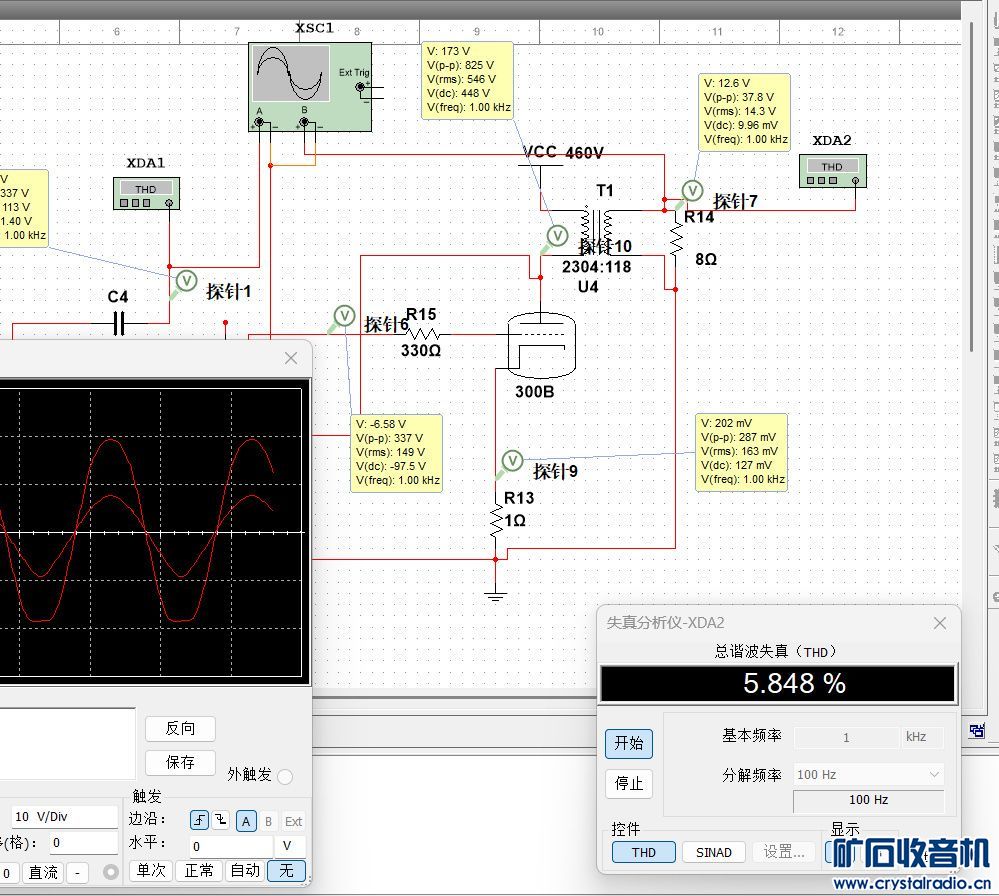Switch analyzer to THD mode
This screenshot has height=896, width=999.
pos(643,852)
